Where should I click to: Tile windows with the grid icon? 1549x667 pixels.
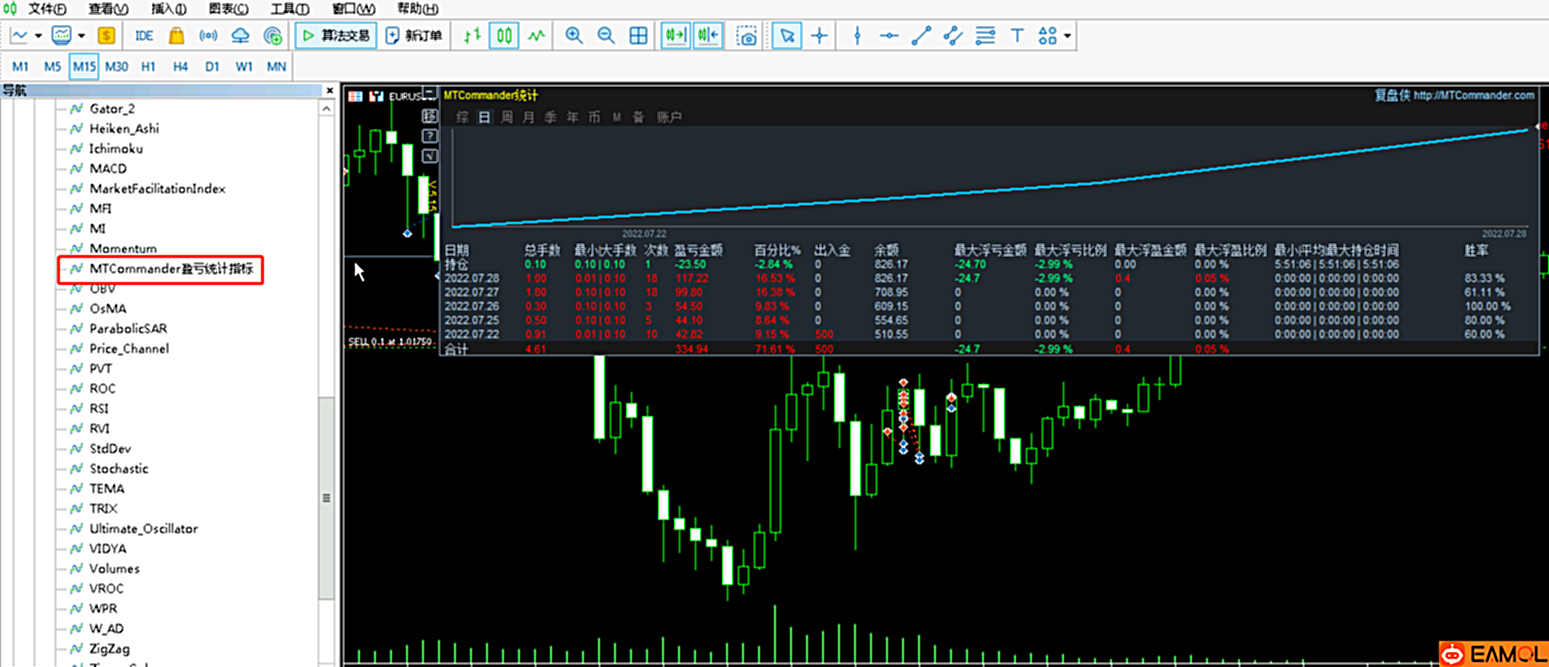[x=638, y=36]
